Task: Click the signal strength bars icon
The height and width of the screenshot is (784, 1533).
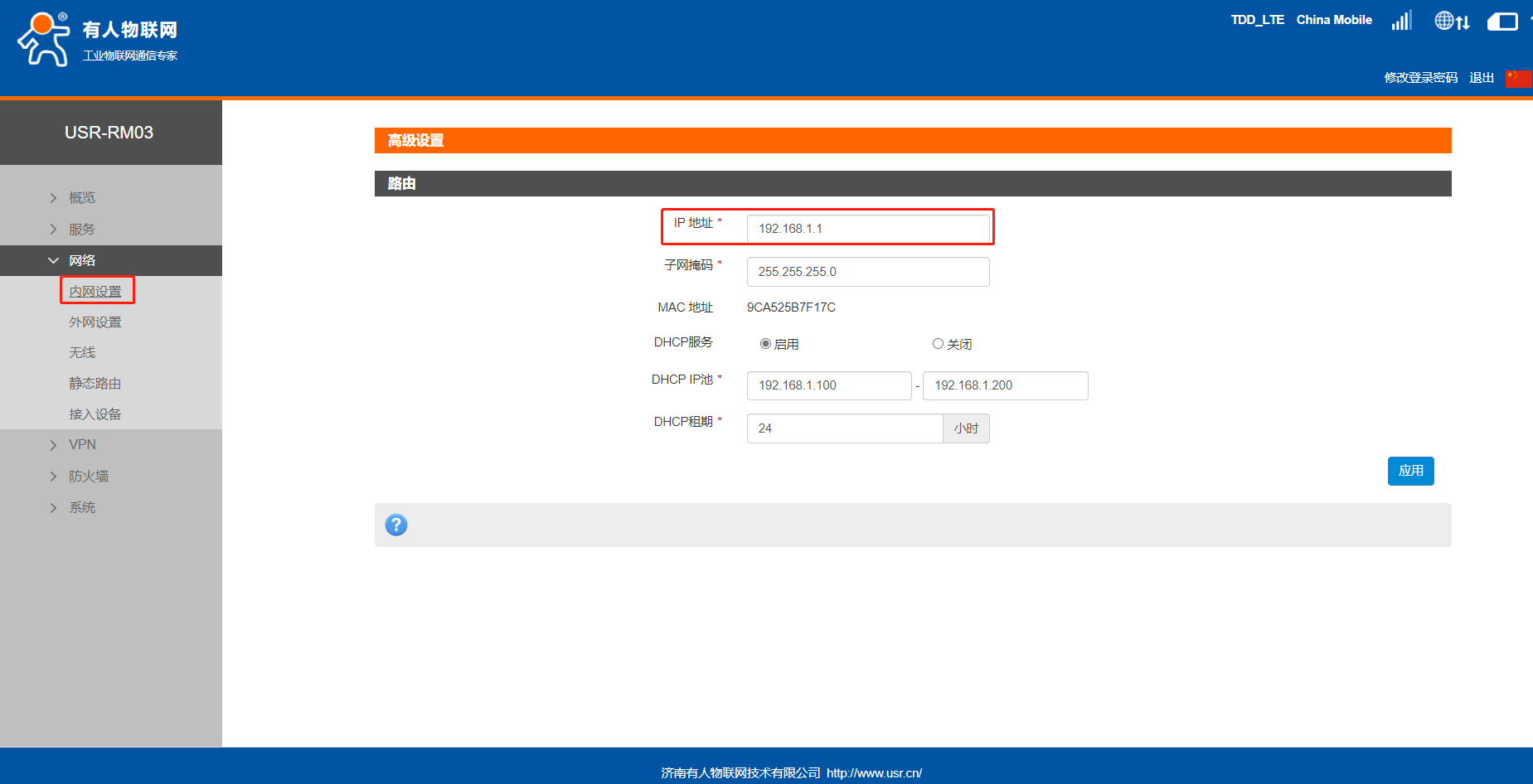Action: click(1401, 21)
